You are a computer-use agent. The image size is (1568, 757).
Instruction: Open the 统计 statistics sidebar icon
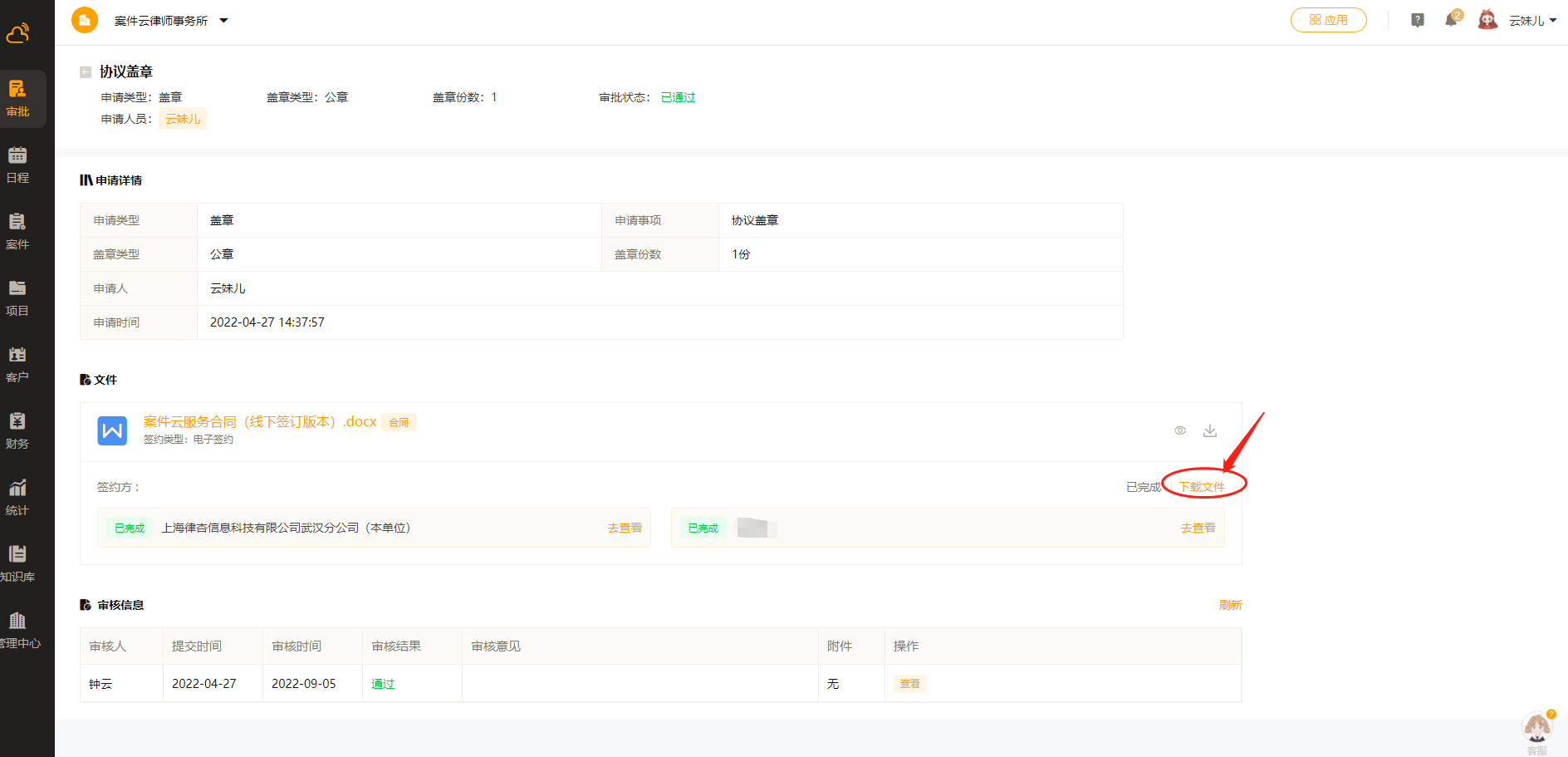(x=17, y=497)
